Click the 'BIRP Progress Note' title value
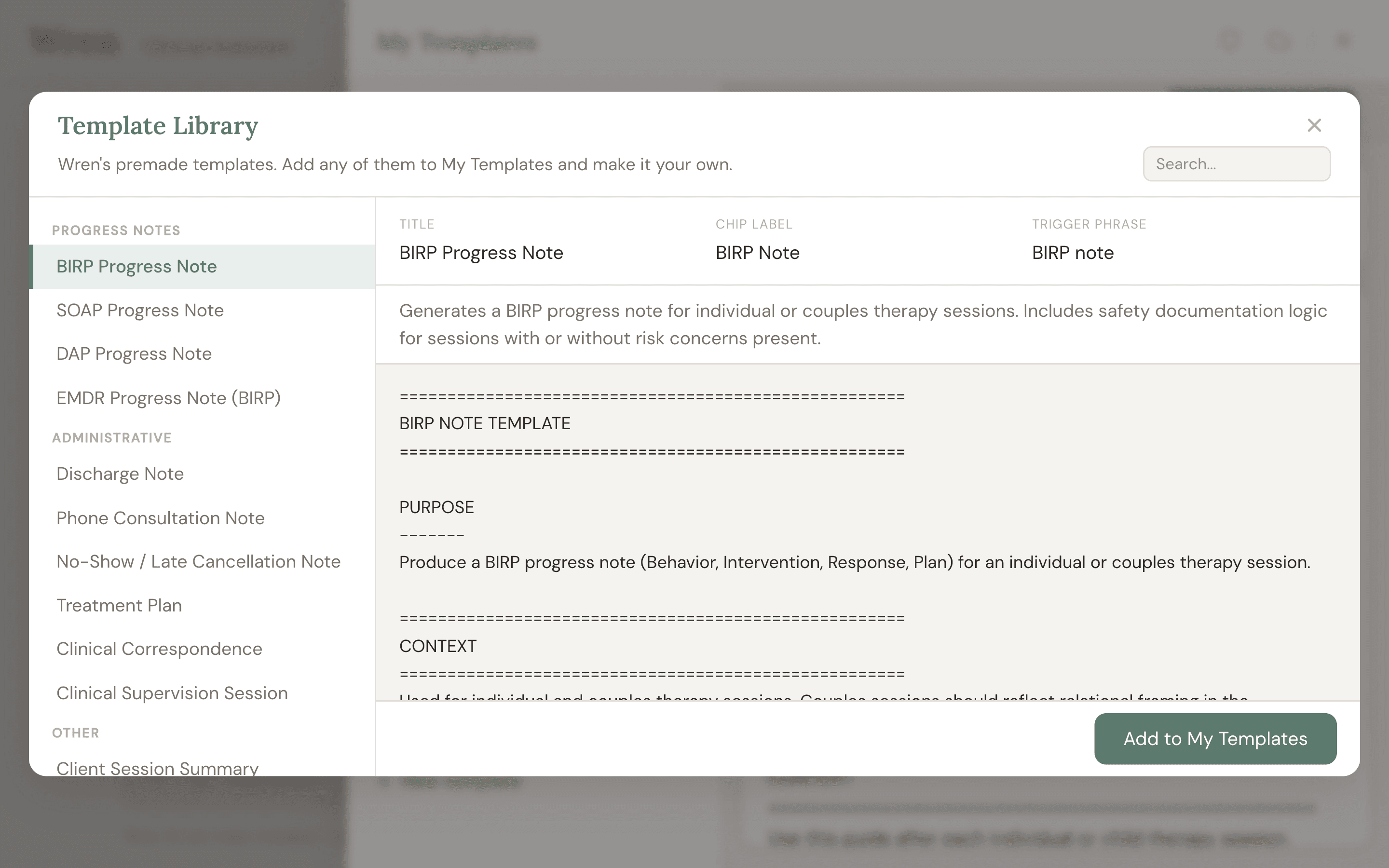The width and height of the screenshot is (1389, 868). 481,253
